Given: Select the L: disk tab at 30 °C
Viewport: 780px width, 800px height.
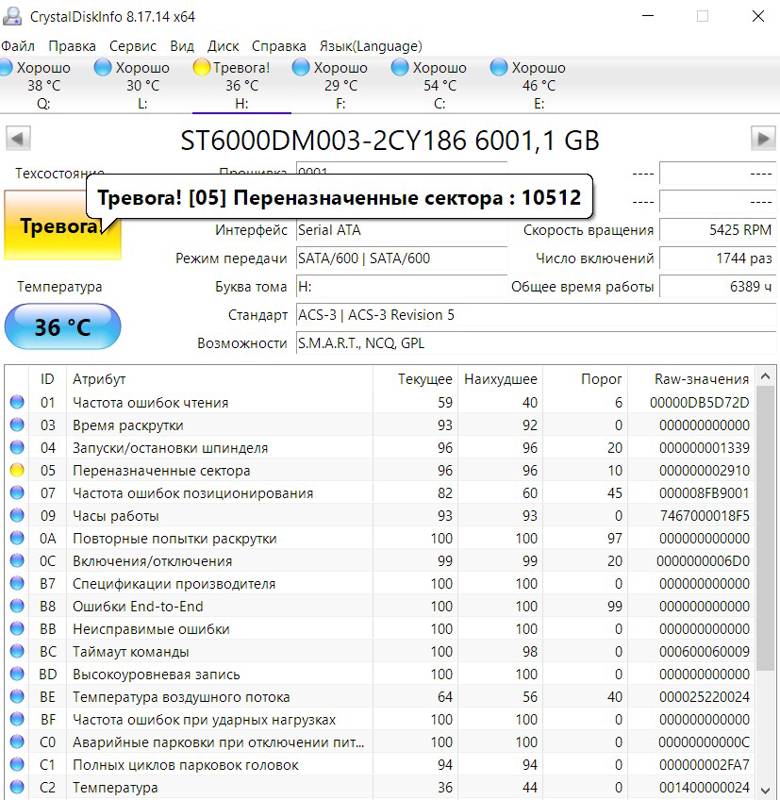Looking at the screenshot, I should pos(142,85).
